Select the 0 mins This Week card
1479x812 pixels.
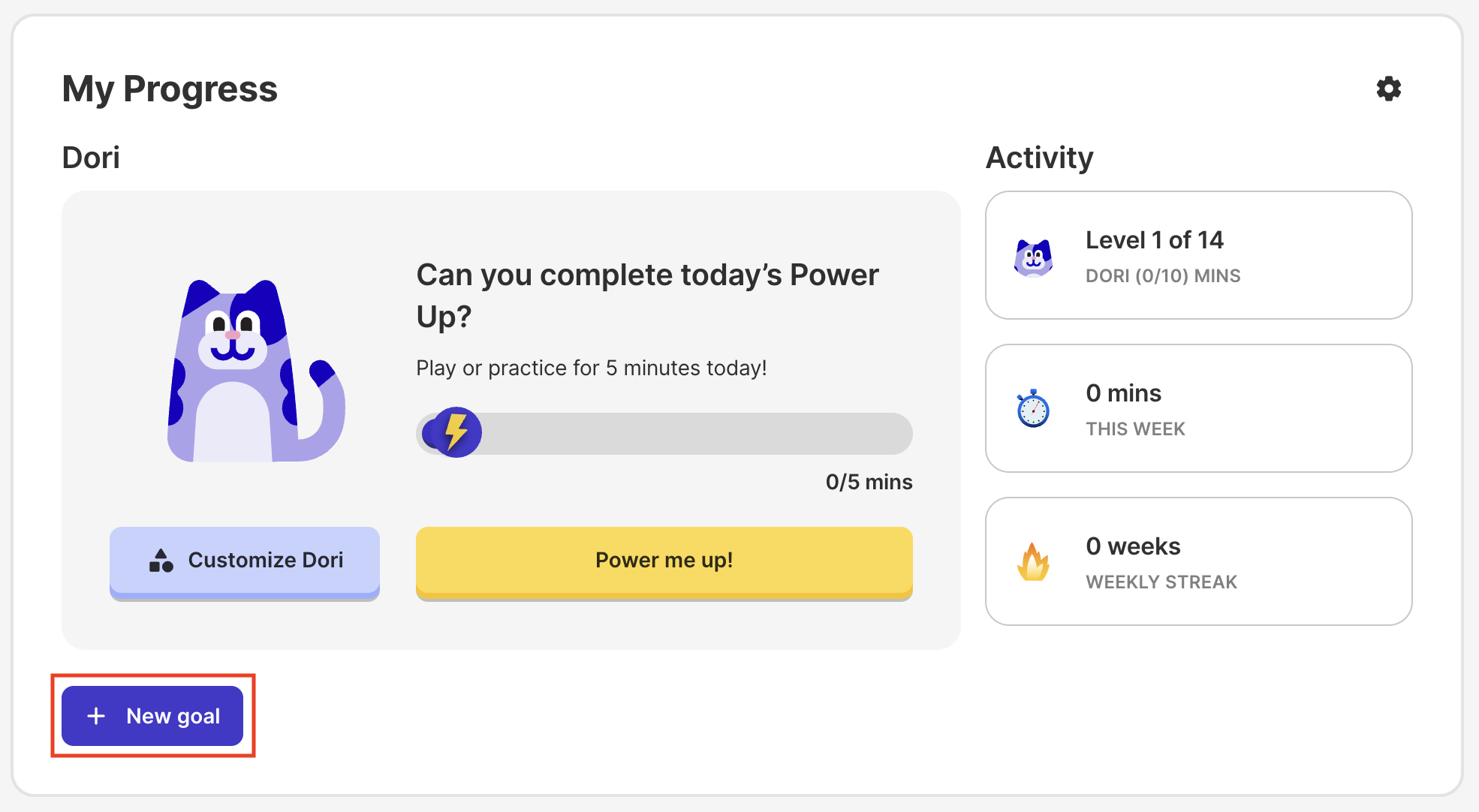tap(1198, 408)
